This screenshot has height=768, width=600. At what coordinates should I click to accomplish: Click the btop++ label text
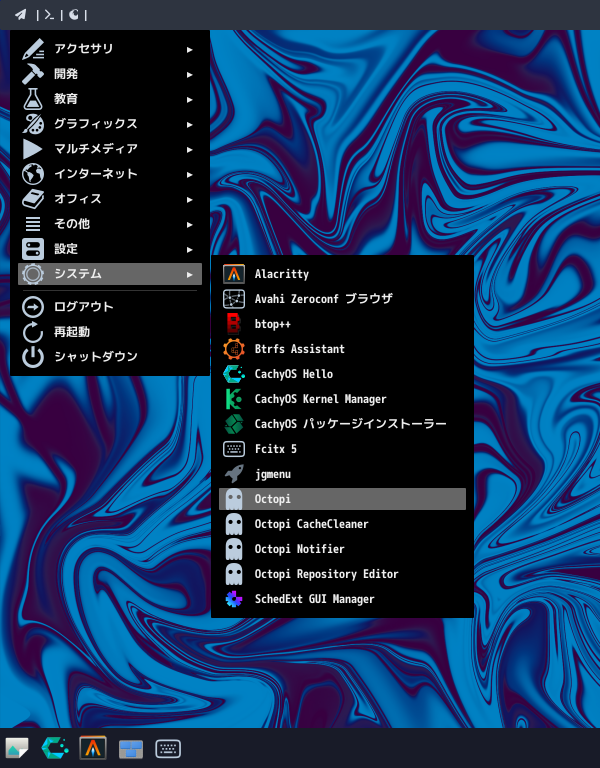(x=273, y=324)
